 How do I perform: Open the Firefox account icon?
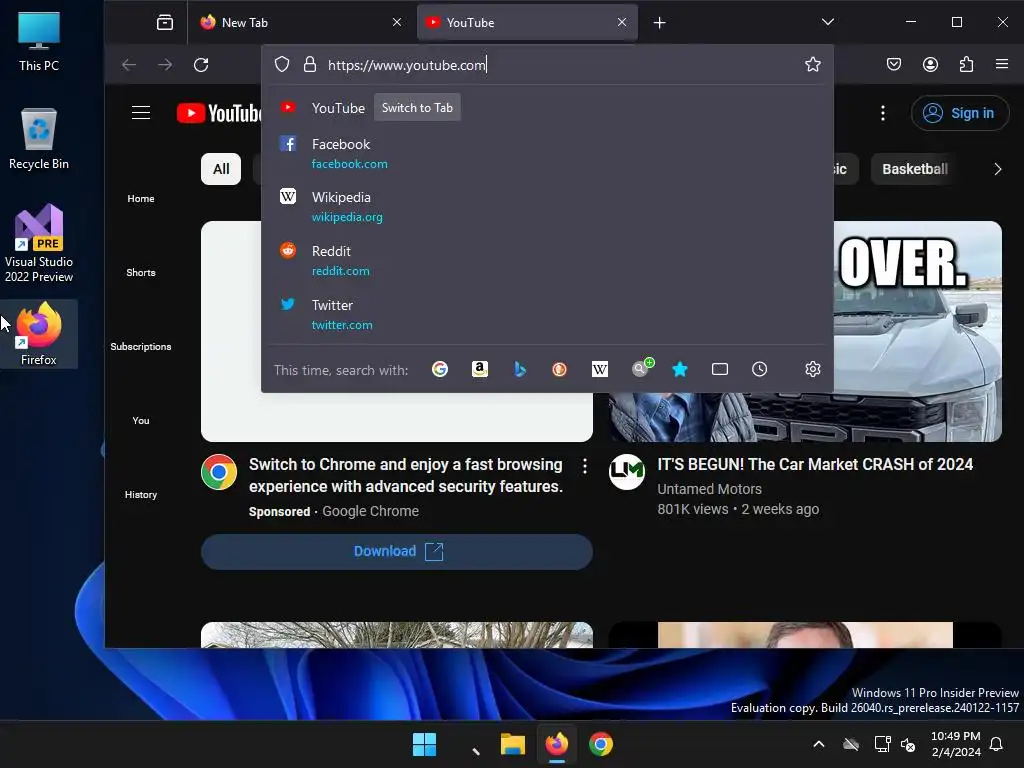[x=930, y=64]
